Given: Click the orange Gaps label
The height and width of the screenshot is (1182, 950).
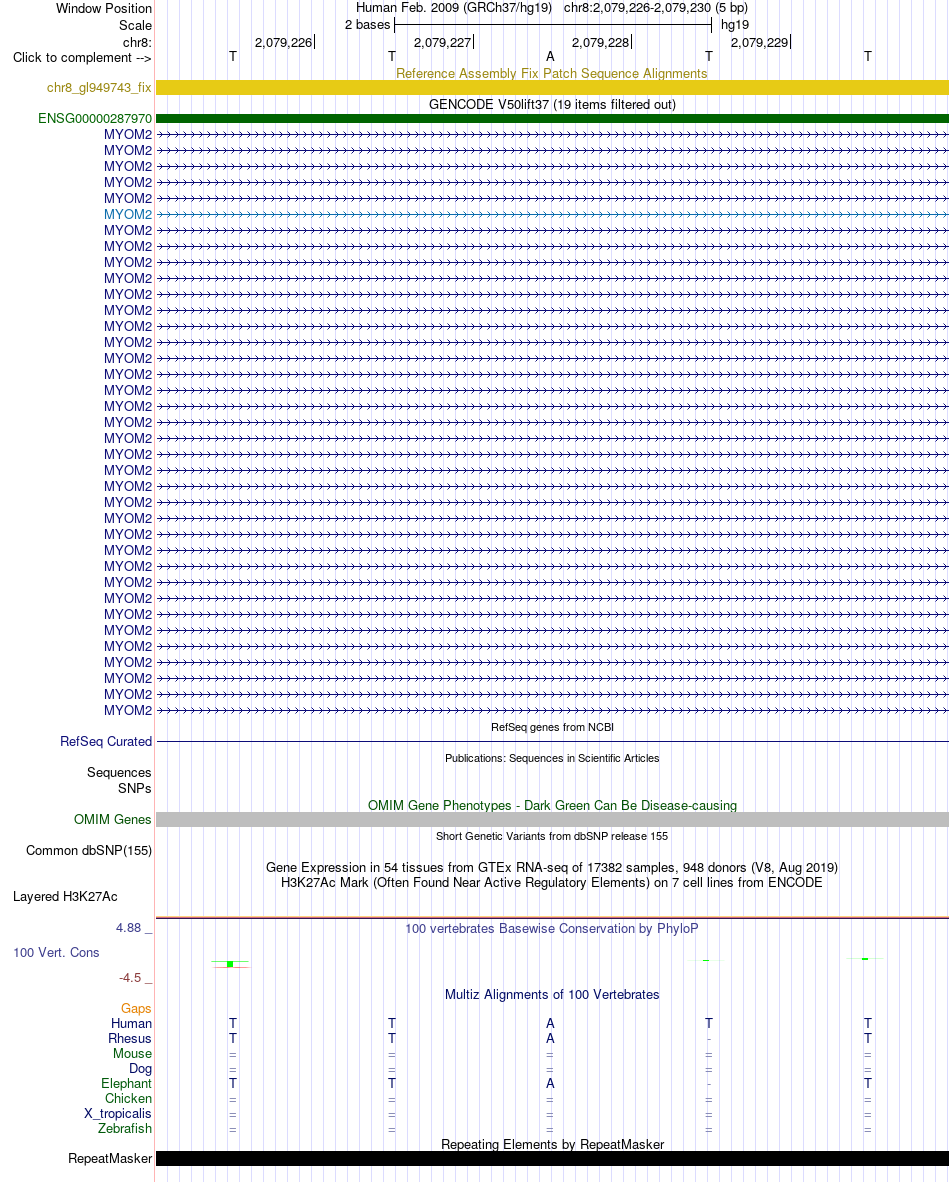Looking at the screenshot, I should coord(136,1009).
